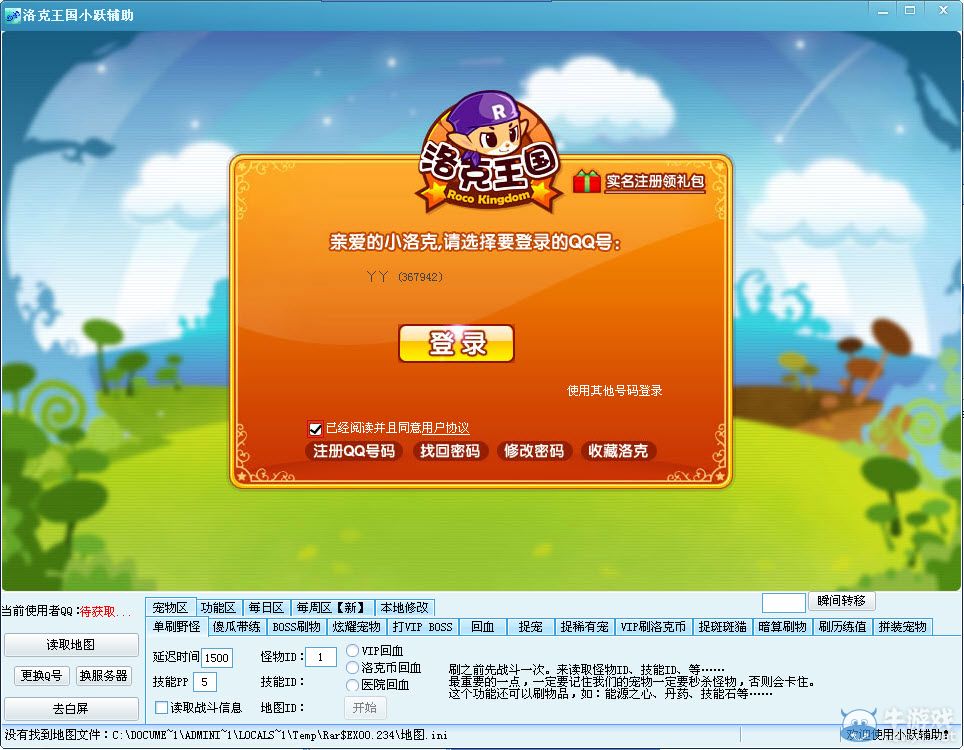Select the 暗算刷物 sub-tab
Screen dimensions: 964x750
782,626
